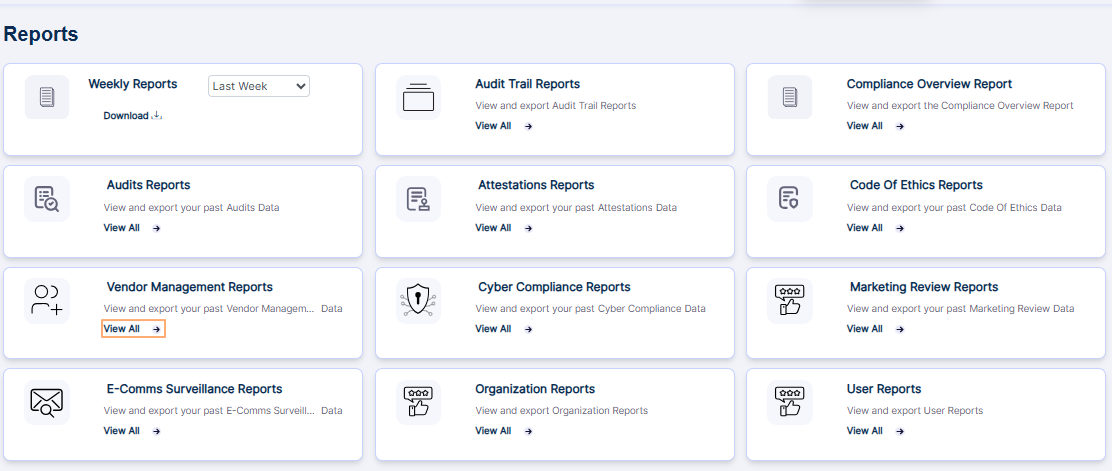Click the Audit Trail Reports heading

[528, 84]
